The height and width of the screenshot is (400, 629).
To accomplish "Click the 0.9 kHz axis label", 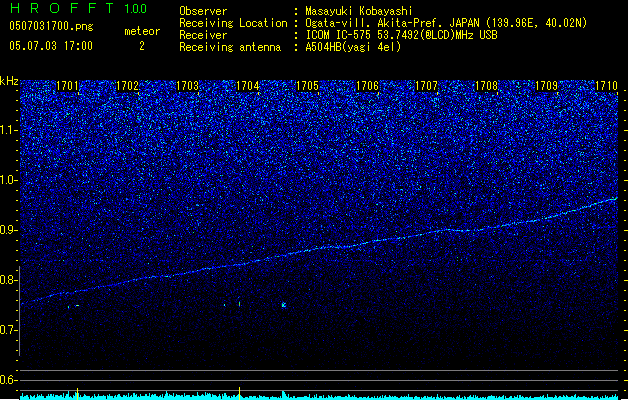I will click(9, 230).
